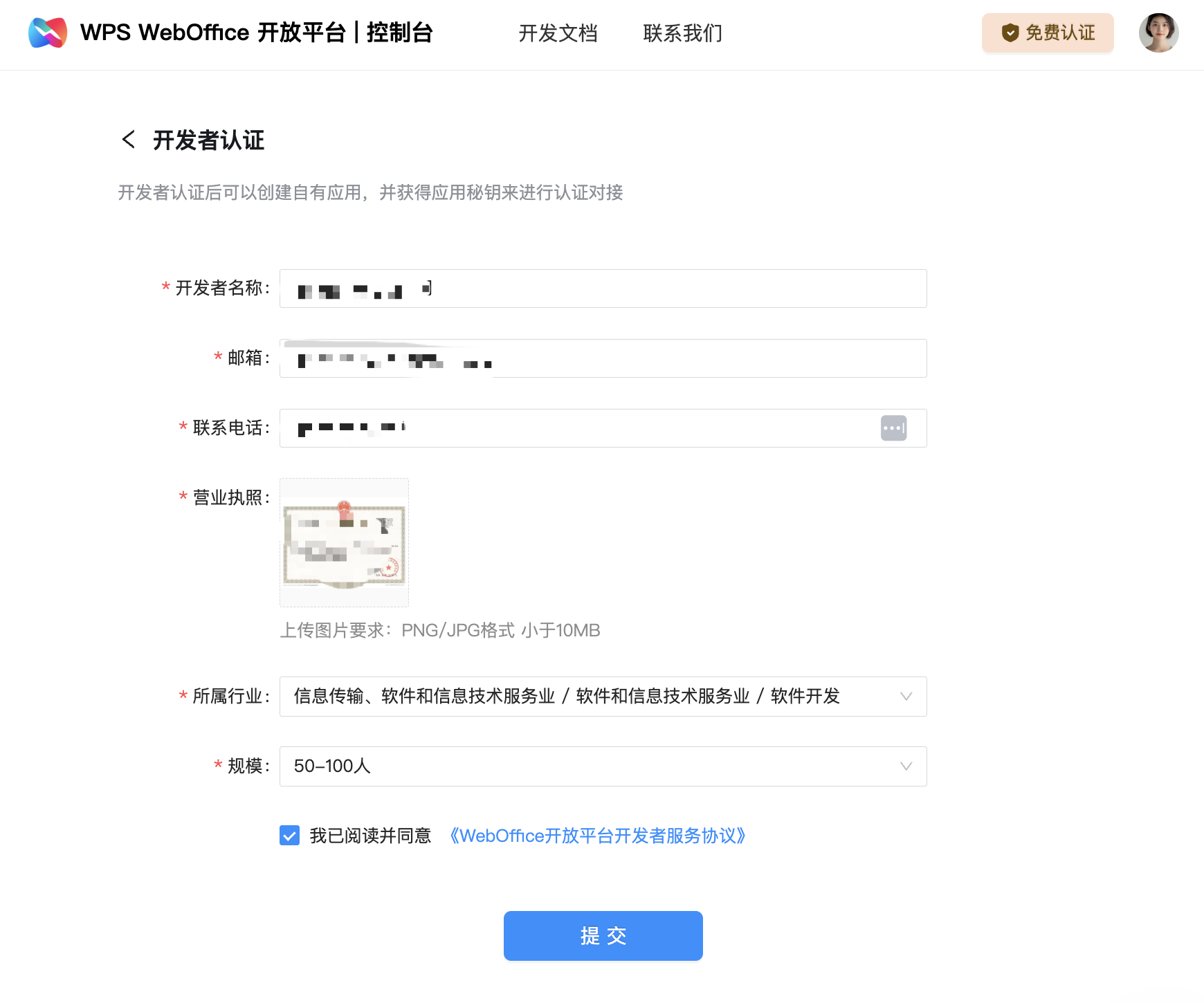Focus the 邮箱 email input field

pos(692,358)
